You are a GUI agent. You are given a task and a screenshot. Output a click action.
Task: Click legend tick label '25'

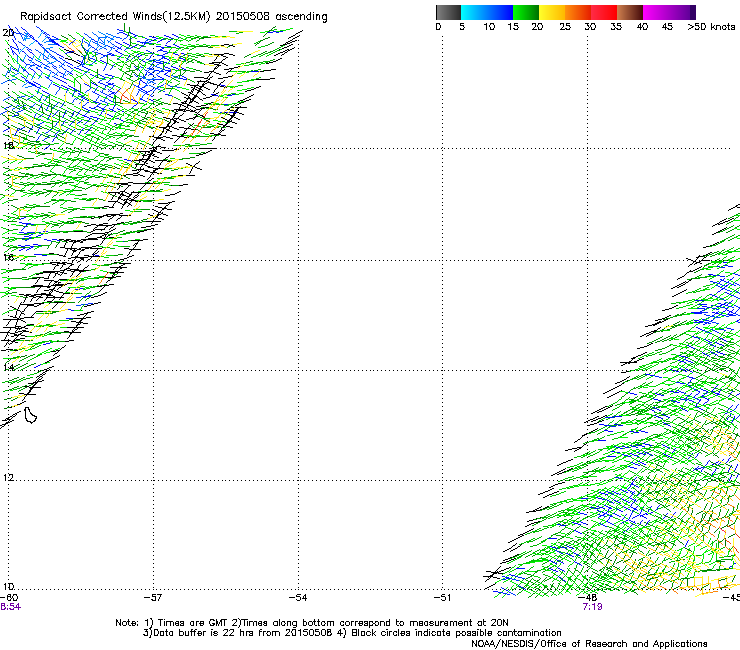point(565,27)
